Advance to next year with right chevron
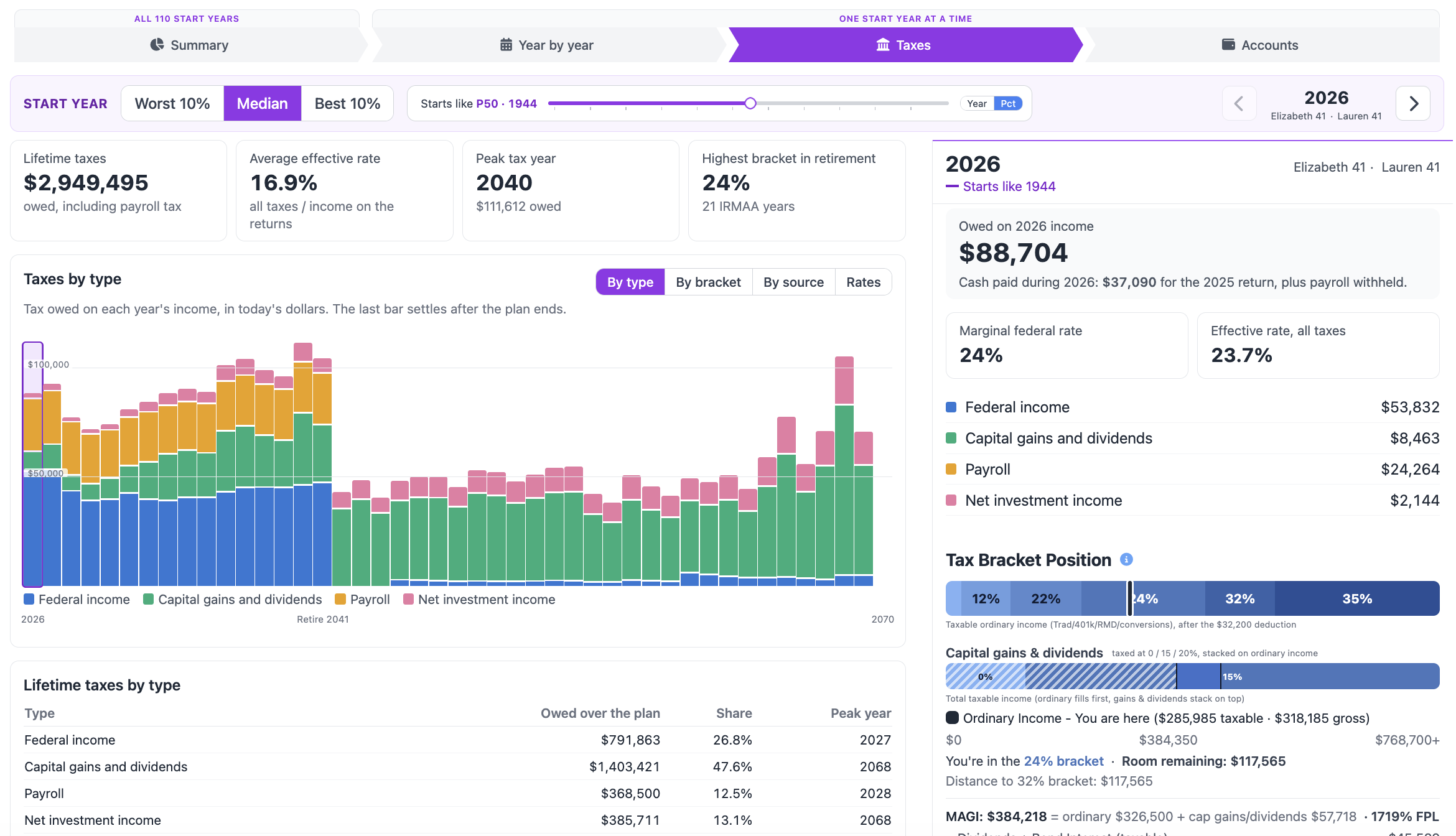The height and width of the screenshot is (836, 1456). [x=1413, y=103]
